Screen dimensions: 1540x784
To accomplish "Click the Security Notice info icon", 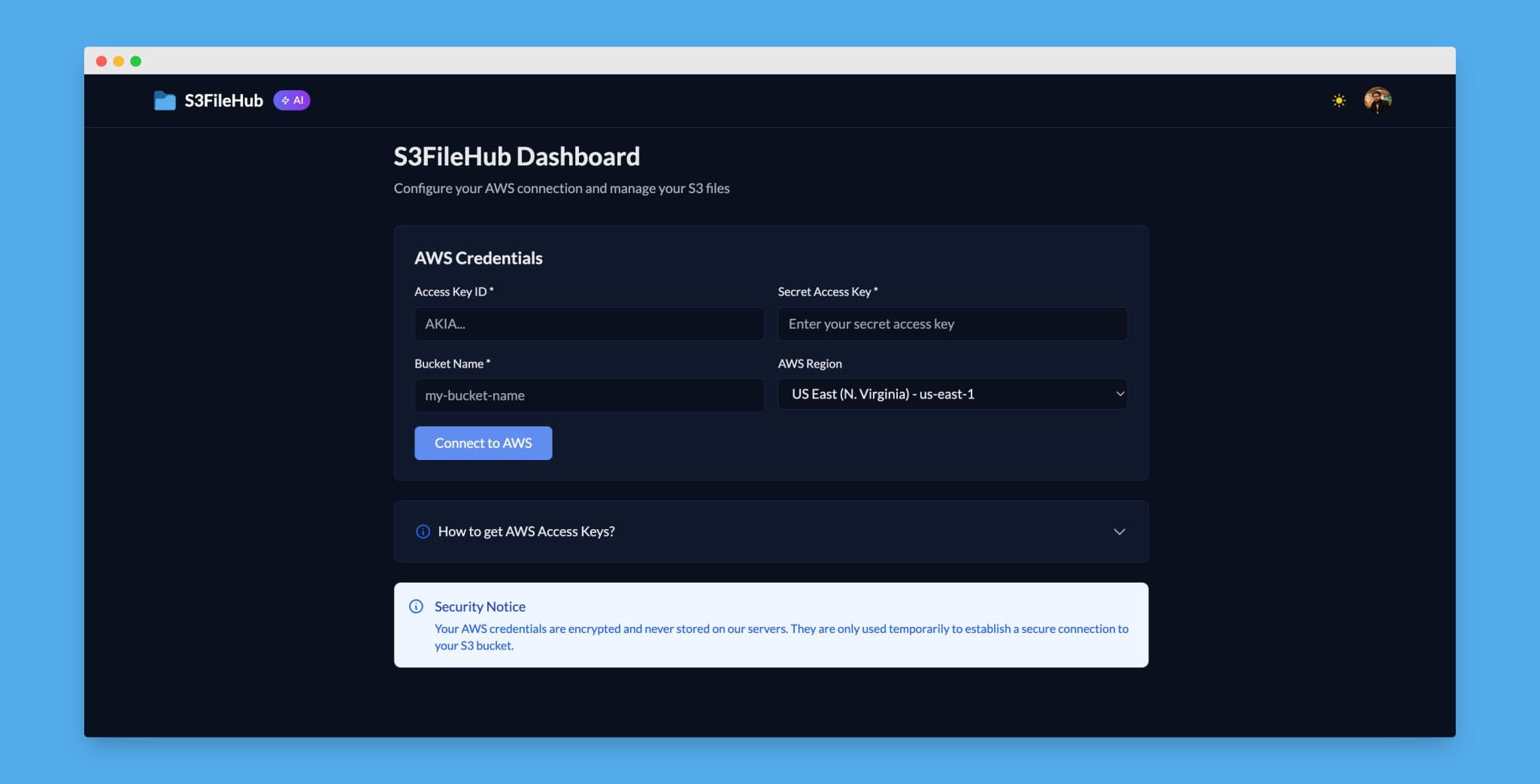I will (x=416, y=607).
